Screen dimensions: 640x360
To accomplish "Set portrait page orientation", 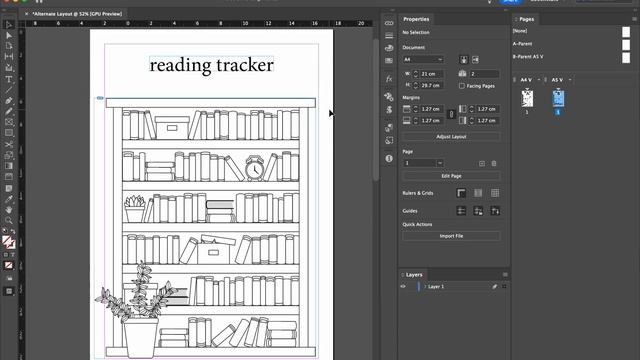I will pos(464,60).
